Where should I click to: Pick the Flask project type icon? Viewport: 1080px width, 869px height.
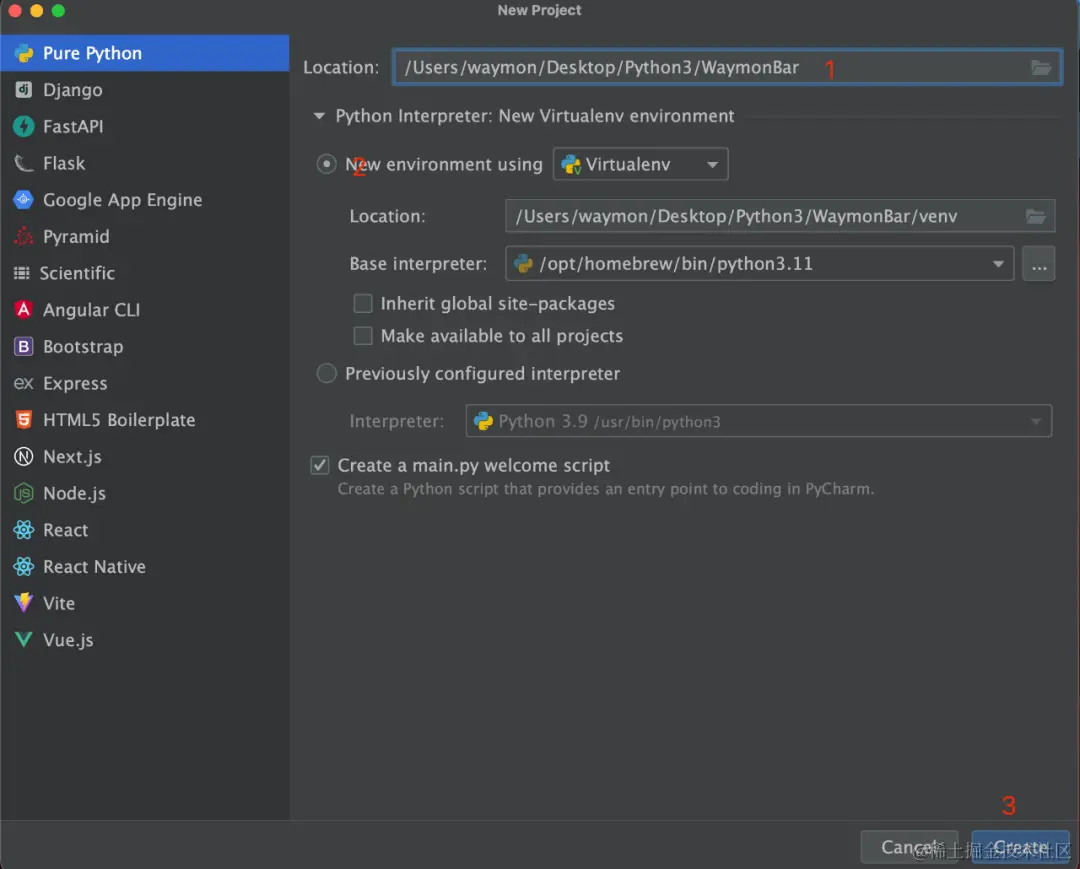tap(23, 163)
